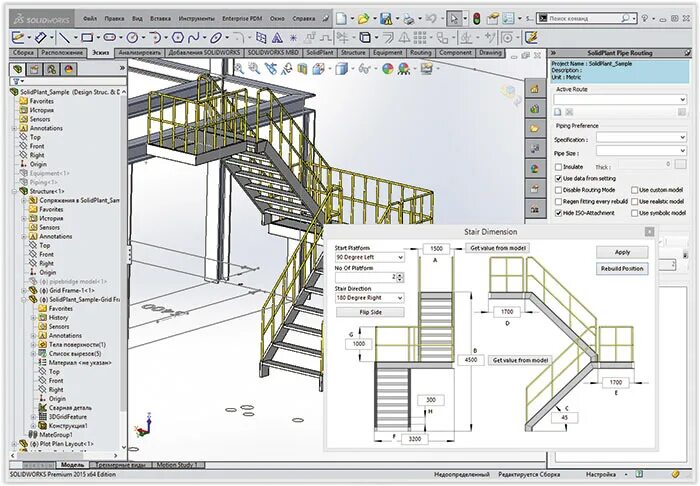
Task: Click the File Explorer folder icon in task pane
Action: pyautogui.click(x=535, y=129)
